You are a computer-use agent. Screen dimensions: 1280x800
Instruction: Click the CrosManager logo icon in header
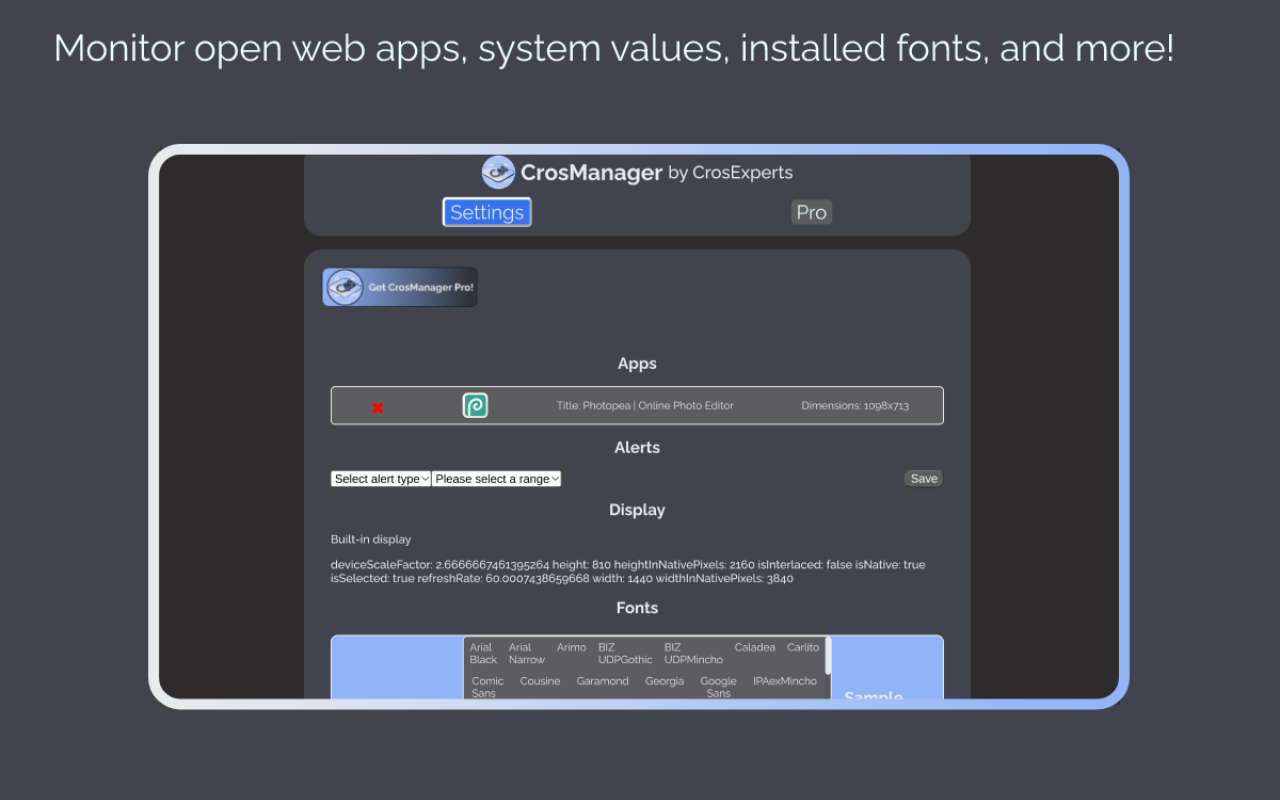tap(498, 172)
